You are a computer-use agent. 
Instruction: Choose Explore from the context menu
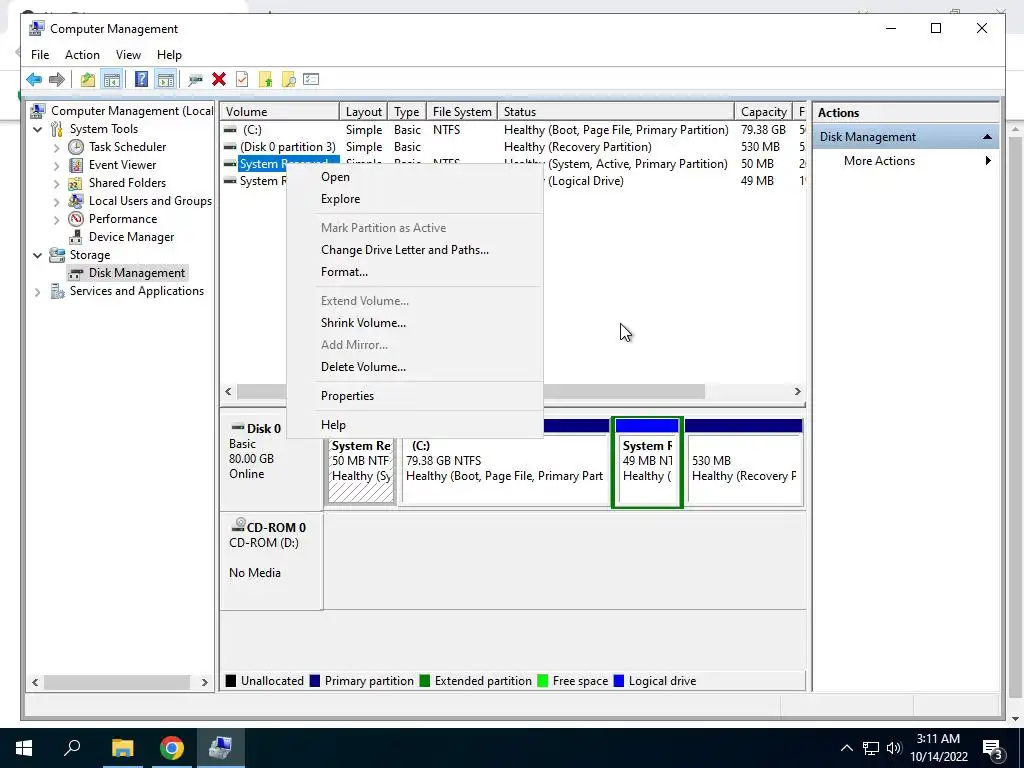coord(415,199)
